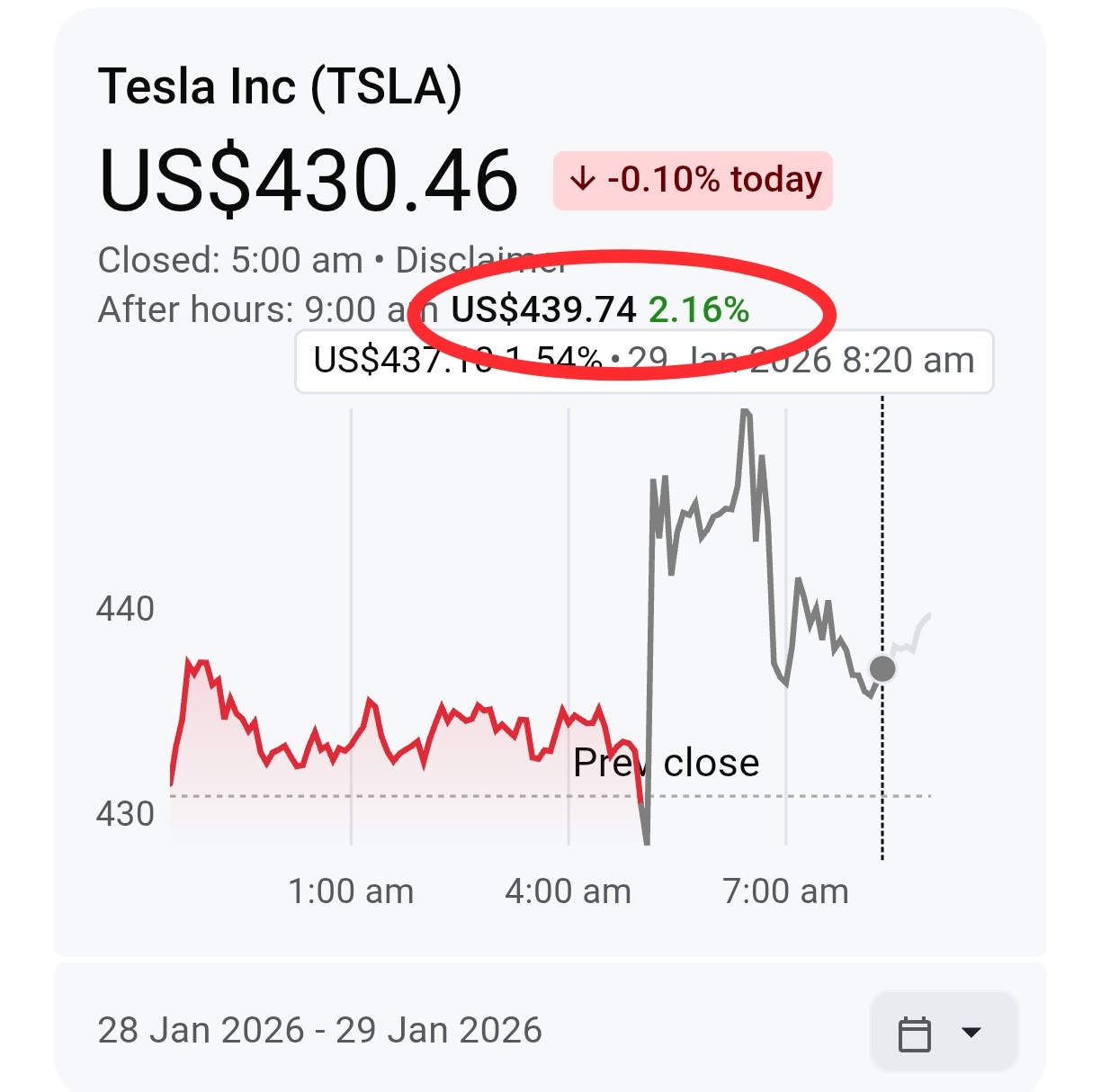Click the 7:00 am time axis label
This screenshot has height=1092, width=1101.
(785, 891)
